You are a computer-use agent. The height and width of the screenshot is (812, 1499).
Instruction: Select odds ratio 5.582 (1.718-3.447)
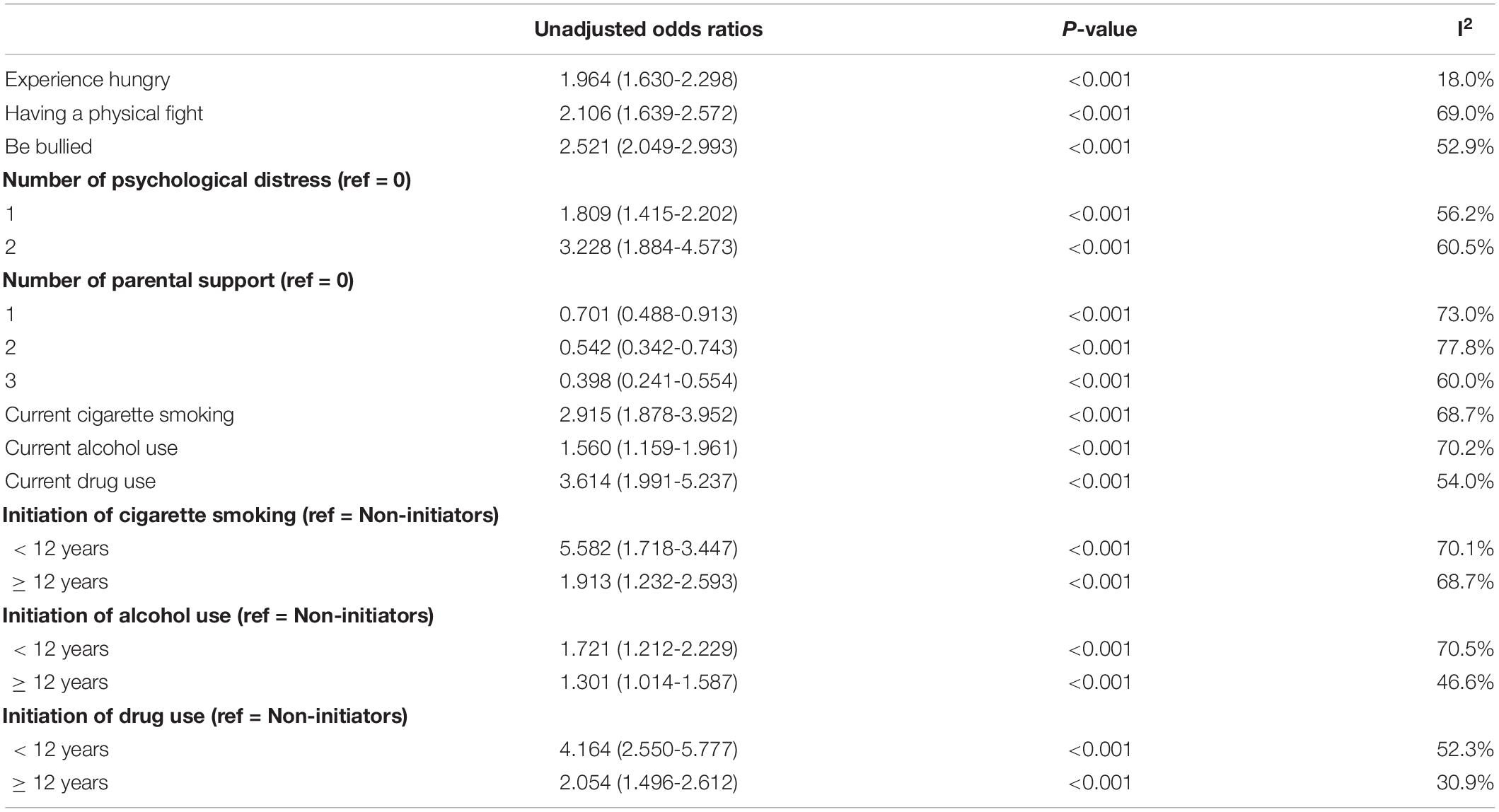649,549
